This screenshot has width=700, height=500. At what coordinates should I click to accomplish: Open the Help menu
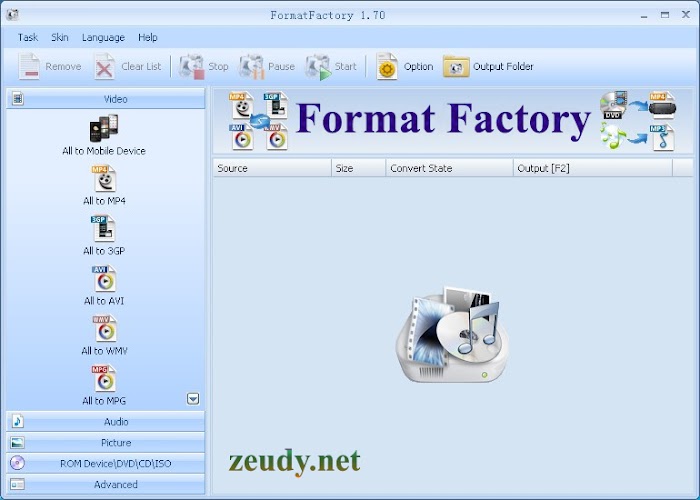click(148, 38)
